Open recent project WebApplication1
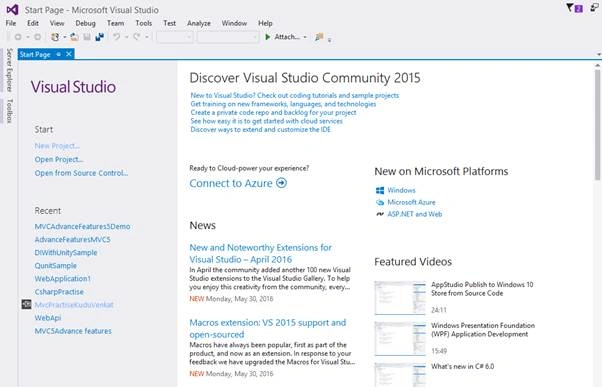This screenshot has width=602, height=387. [x=63, y=279]
